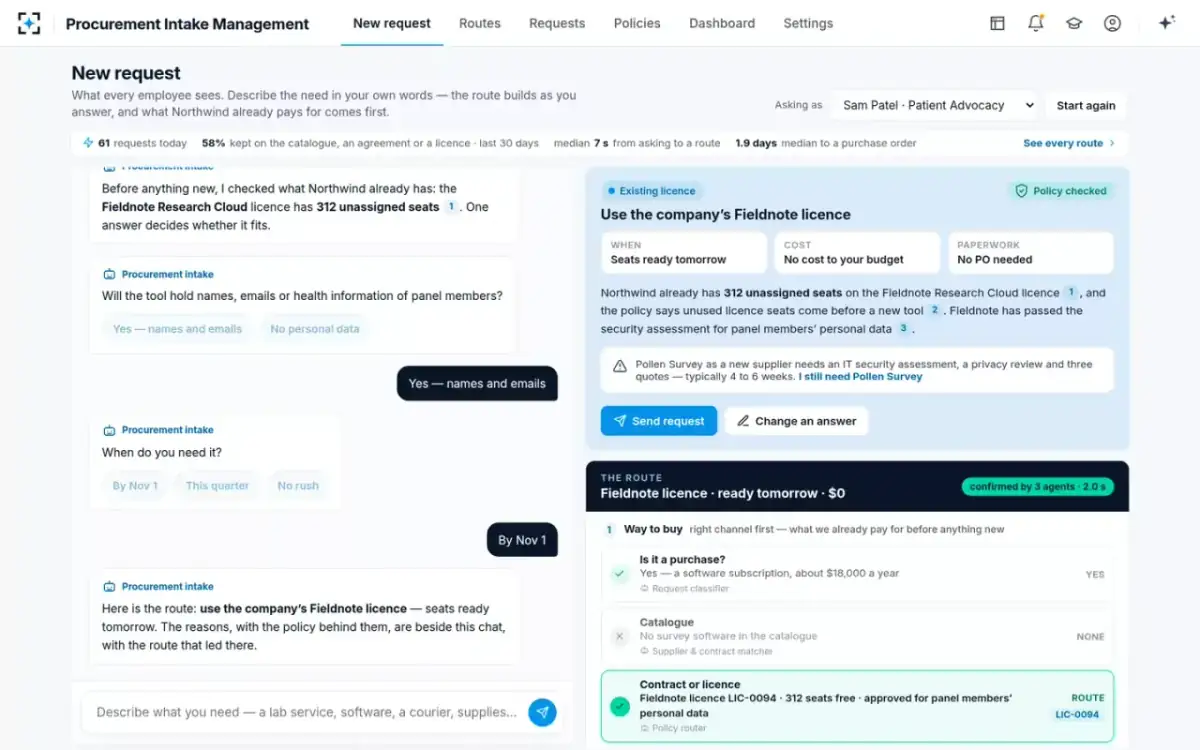Click citation badge 3 after personal data

pos(903,328)
